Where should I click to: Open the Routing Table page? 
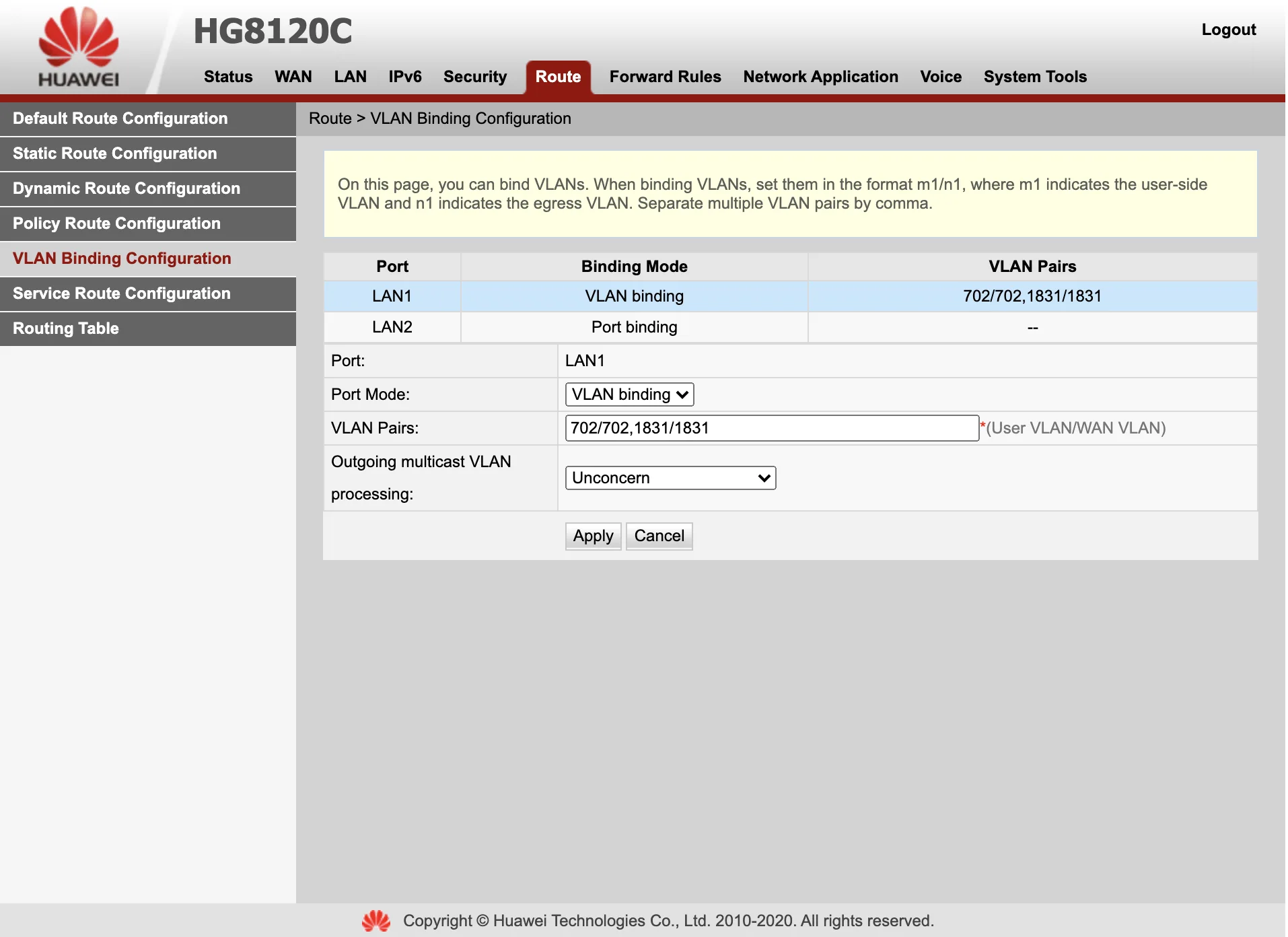pyautogui.click(x=66, y=328)
